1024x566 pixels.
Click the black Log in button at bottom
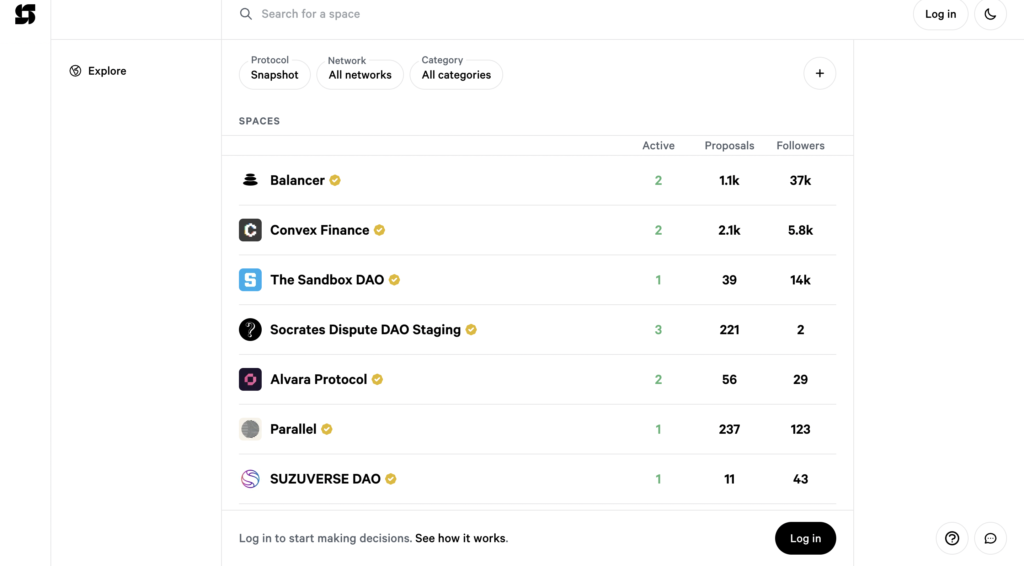(x=805, y=538)
